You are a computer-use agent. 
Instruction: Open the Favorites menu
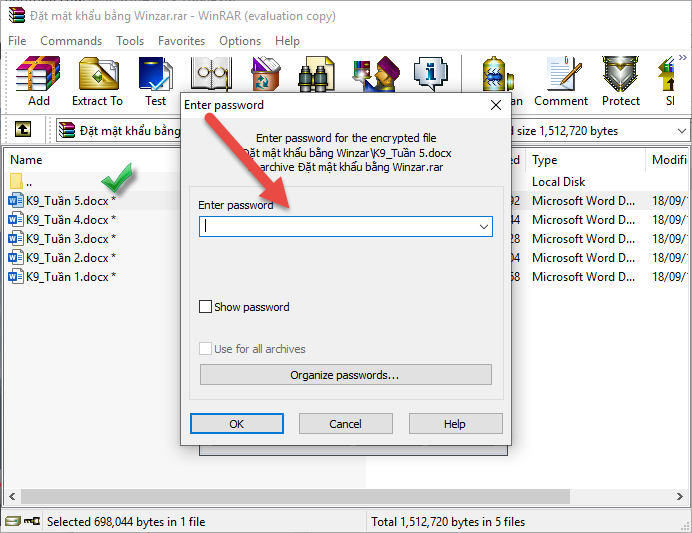(x=181, y=41)
